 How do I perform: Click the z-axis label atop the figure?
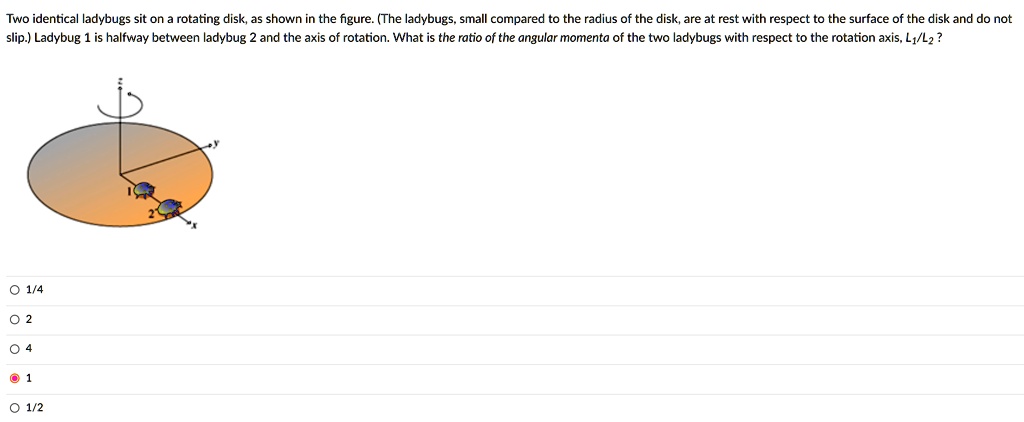coord(122,81)
